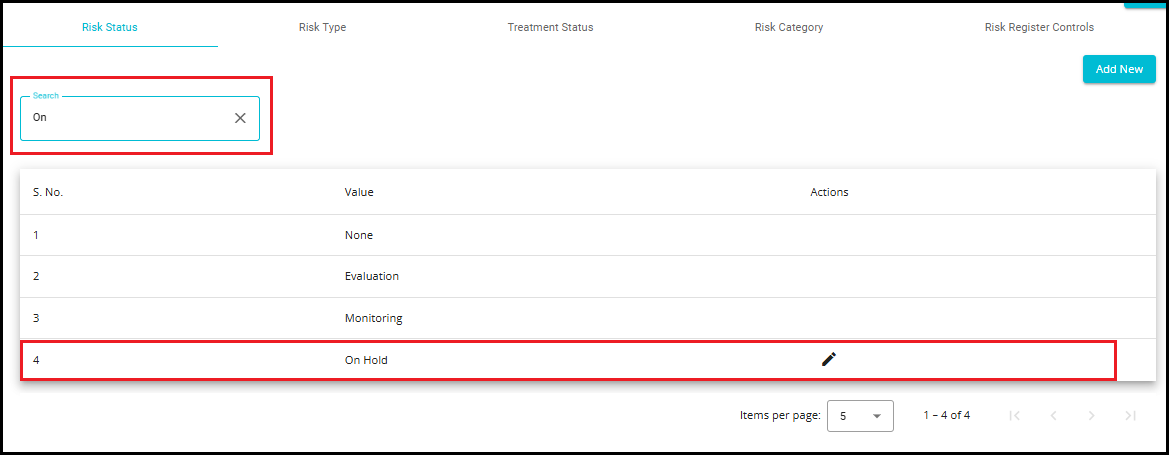Switch to the Risk Category tab
The width and height of the screenshot is (1169, 455).
(x=789, y=27)
